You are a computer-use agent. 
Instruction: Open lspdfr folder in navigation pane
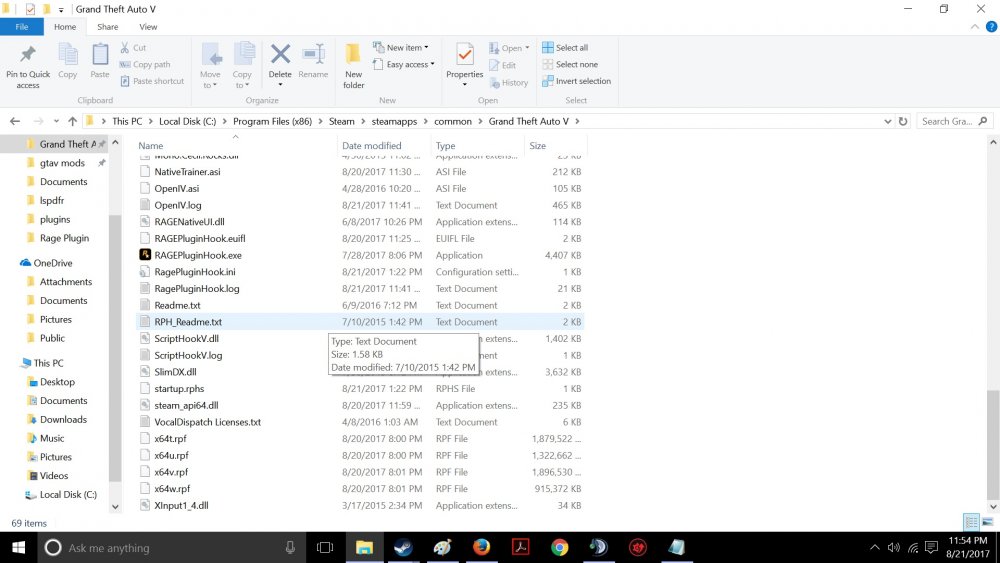click(52, 200)
